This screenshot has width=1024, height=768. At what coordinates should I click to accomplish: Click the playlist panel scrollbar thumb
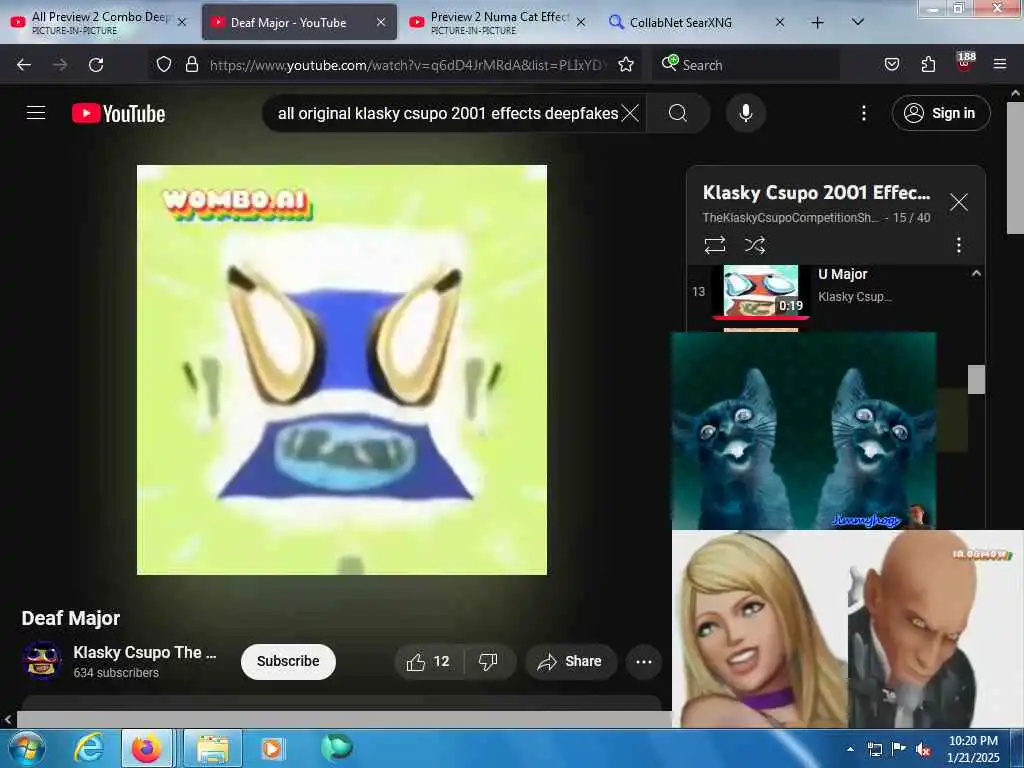pos(976,379)
